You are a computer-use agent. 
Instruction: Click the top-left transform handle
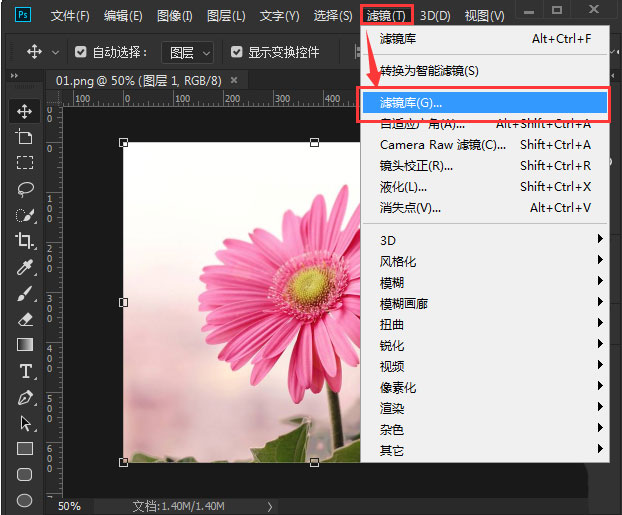[x=123, y=142]
